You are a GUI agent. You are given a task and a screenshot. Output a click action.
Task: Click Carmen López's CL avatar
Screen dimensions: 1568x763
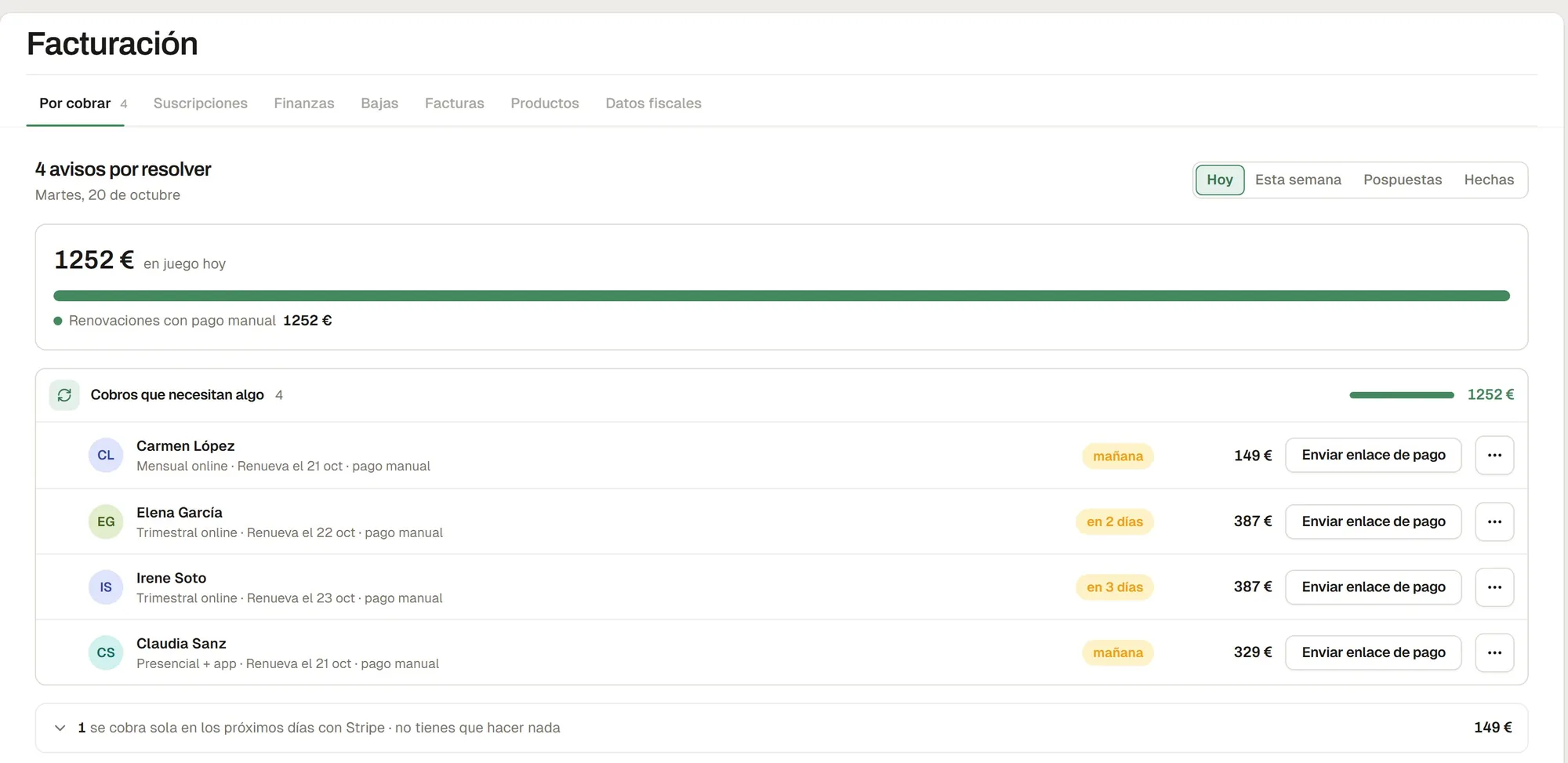pos(106,456)
